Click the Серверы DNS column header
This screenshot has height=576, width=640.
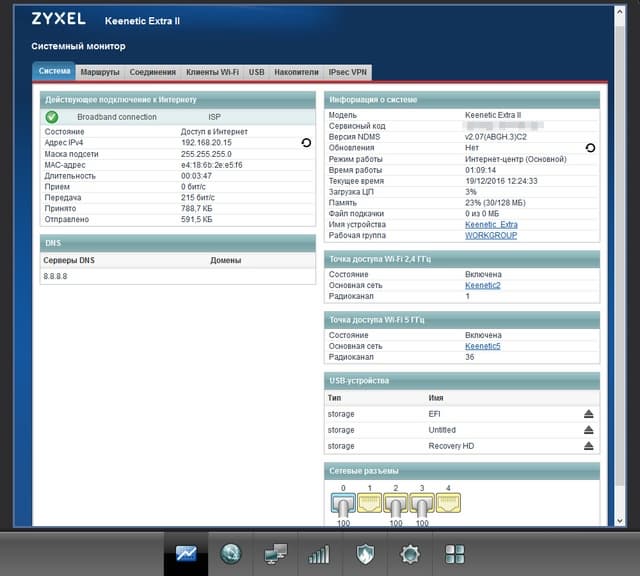(69, 260)
